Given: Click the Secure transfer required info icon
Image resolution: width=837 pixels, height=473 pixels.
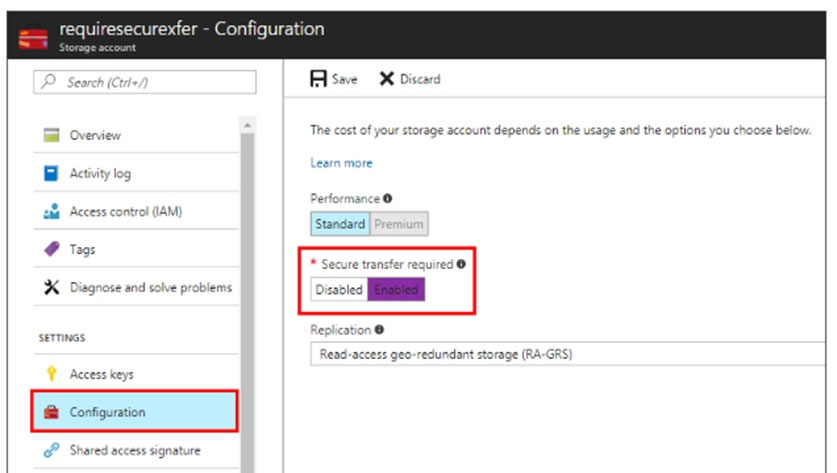Looking at the screenshot, I should [461, 264].
